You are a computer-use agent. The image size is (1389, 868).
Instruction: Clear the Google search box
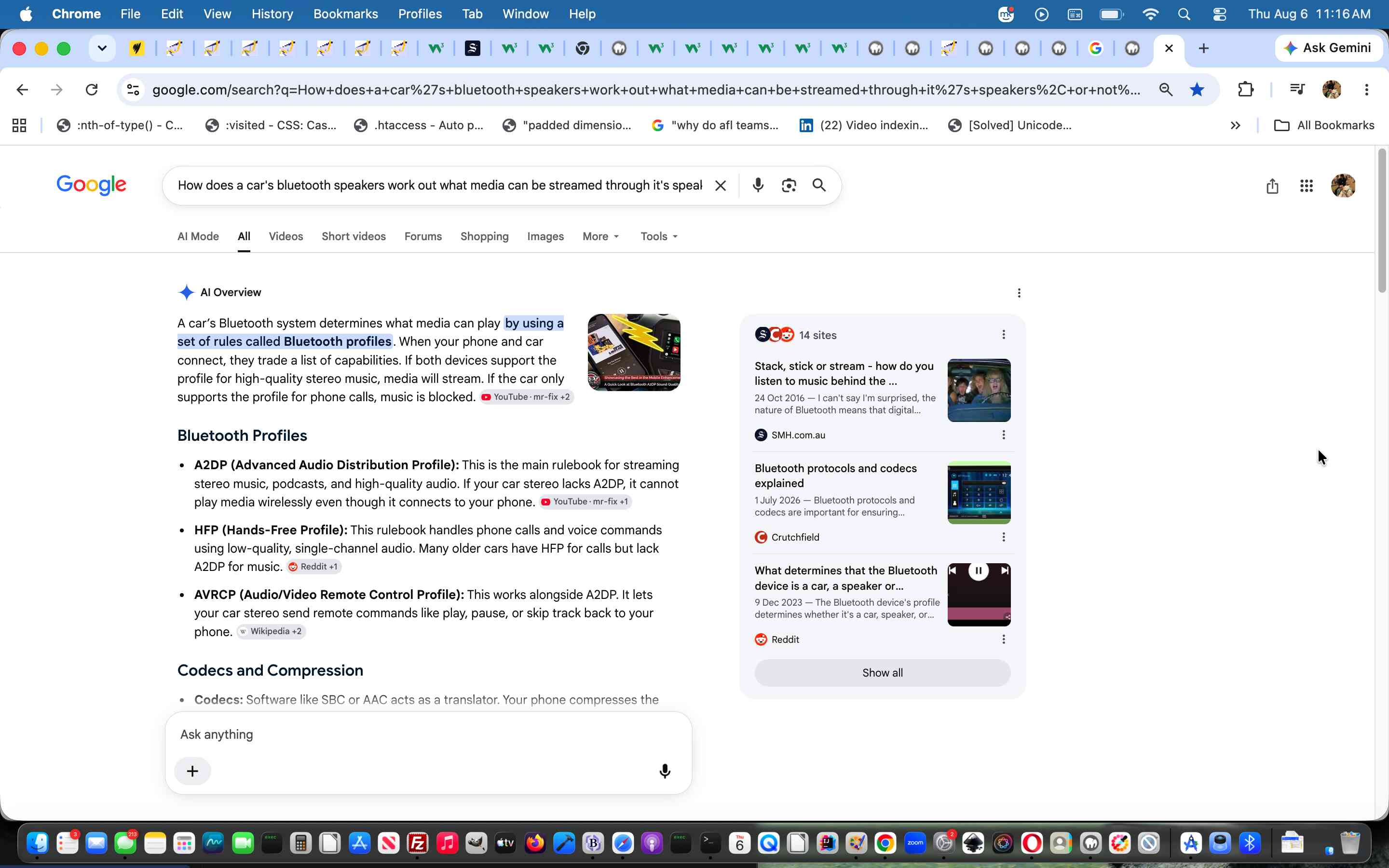point(721,186)
